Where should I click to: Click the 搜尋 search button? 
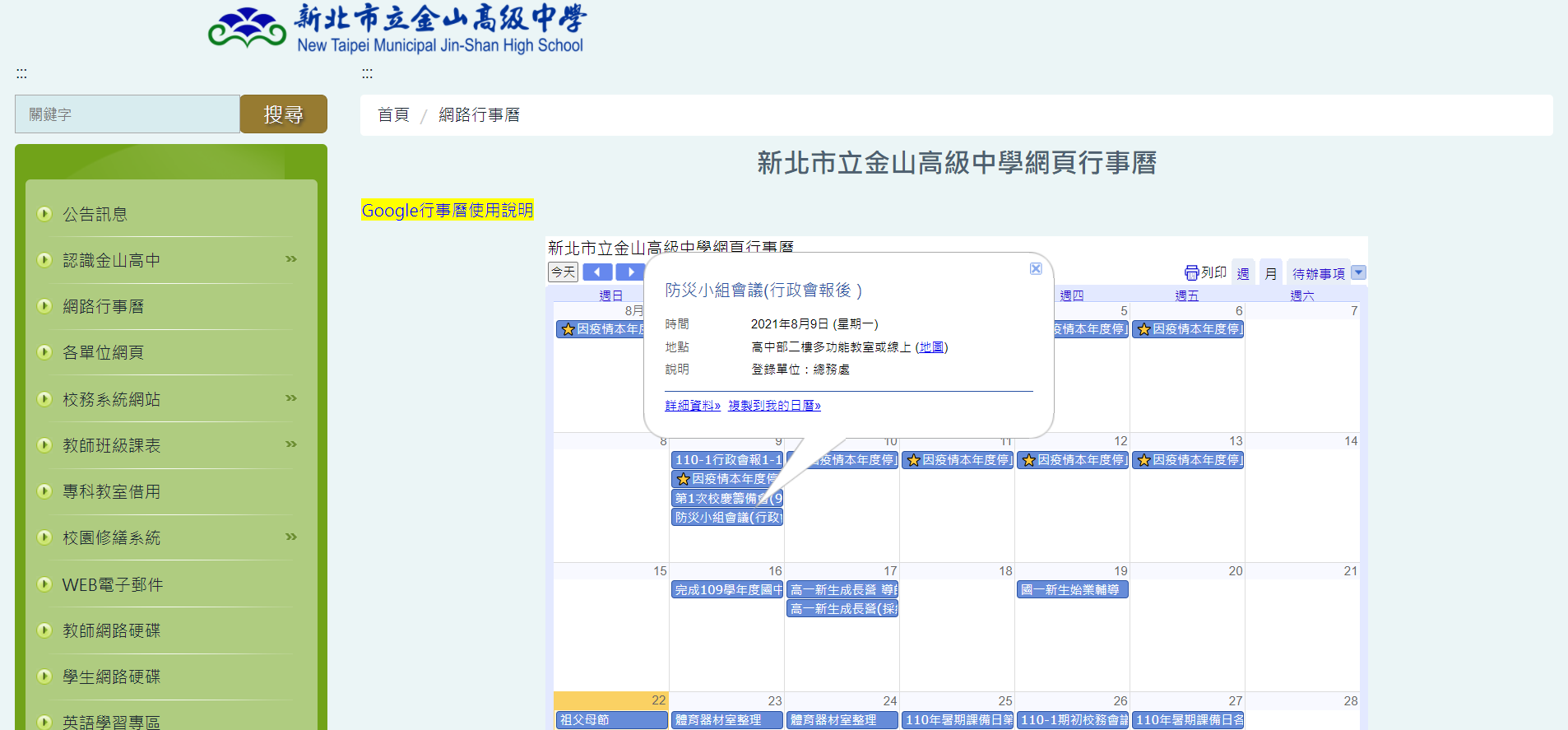click(284, 114)
